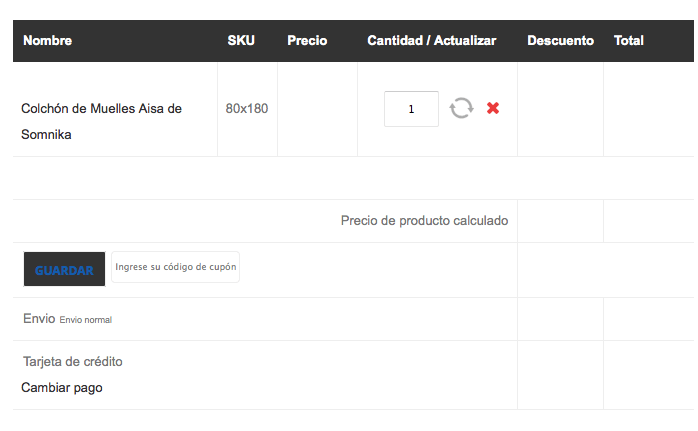Screen dimensions: 698x431
Task: Click the Envio normal shipping text
Action: click(86, 320)
